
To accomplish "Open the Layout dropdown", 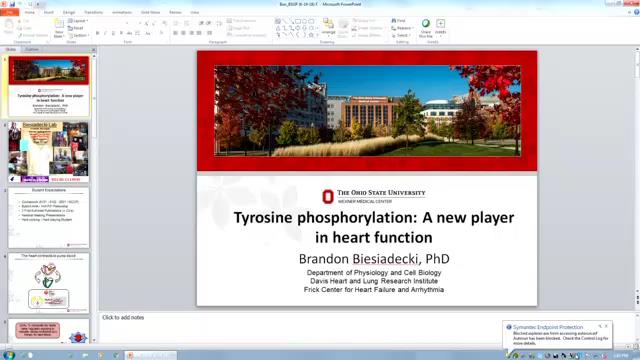I will click(x=78, y=20).
